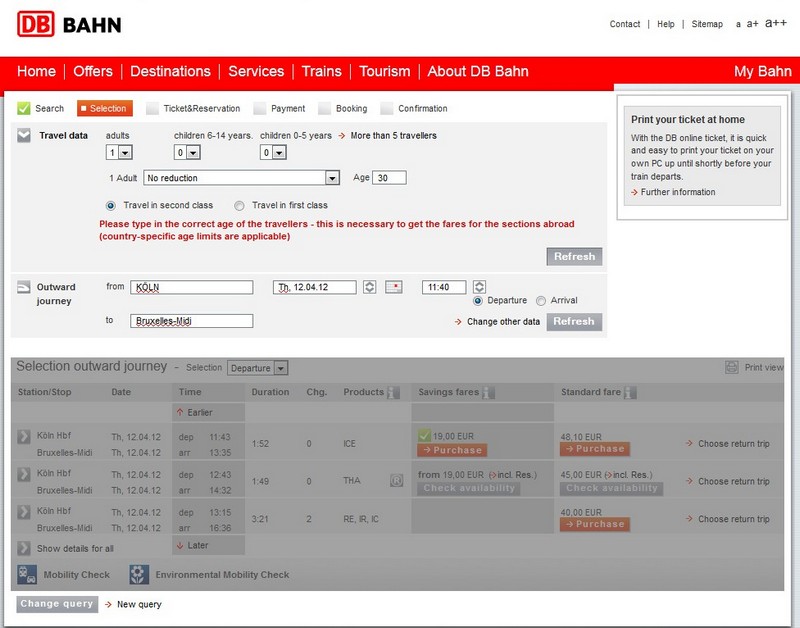The width and height of the screenshot is (800, 628).
Task: Expand details for the 11:43 ICE connection
Action: click(24, 437)
